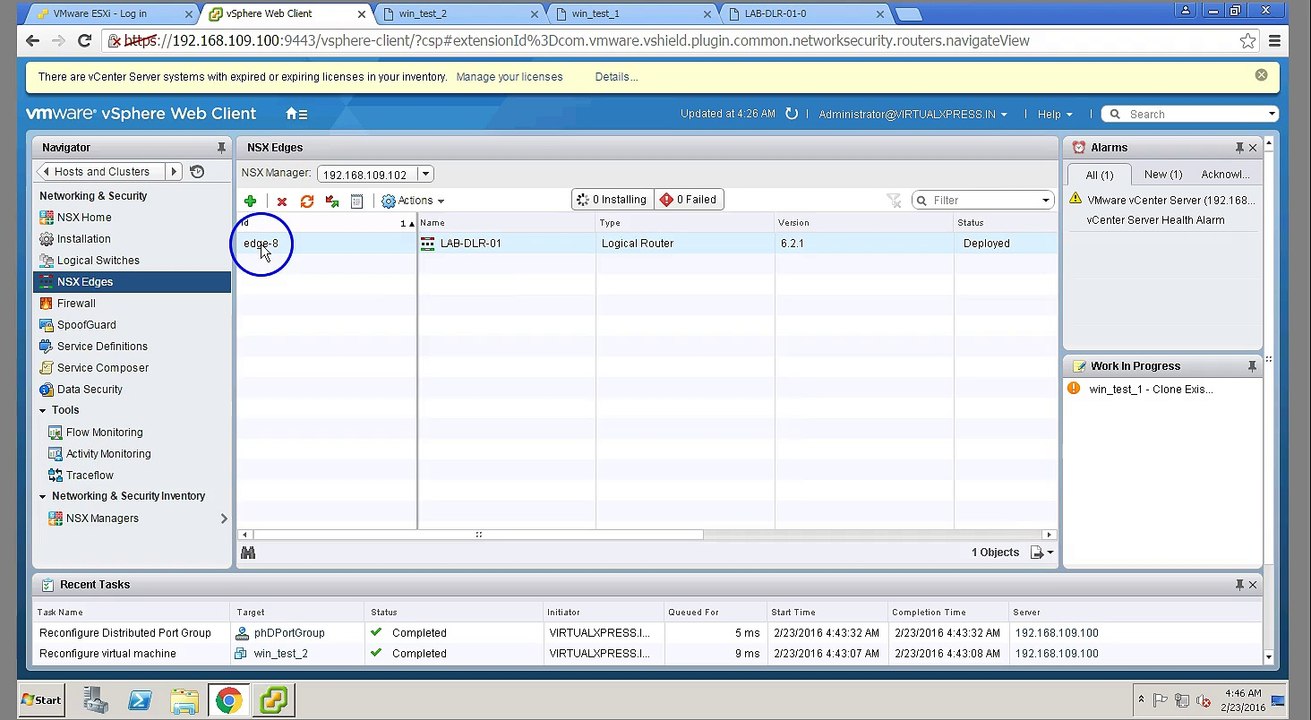Image resolution: width=1311 pixels, height=720 pixels.
Task: Reload the page in Chrome
Action: (84, 41)
